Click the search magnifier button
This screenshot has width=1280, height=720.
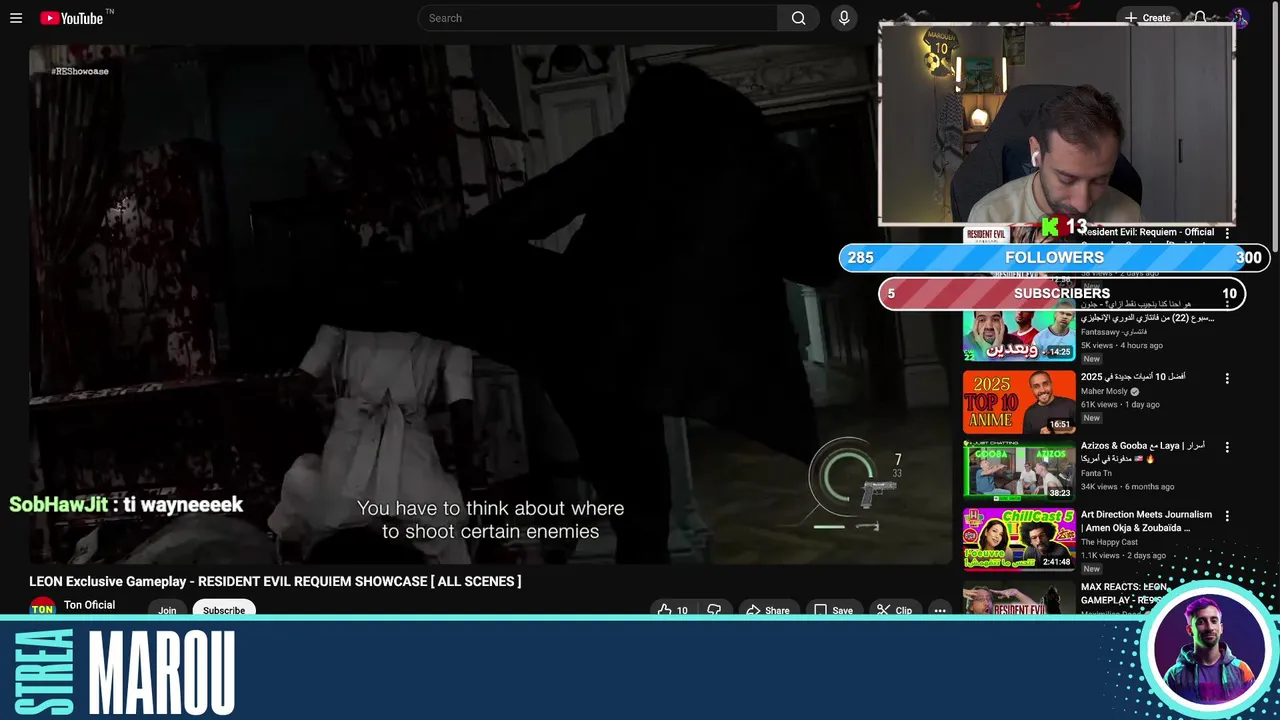pos(798,18)
